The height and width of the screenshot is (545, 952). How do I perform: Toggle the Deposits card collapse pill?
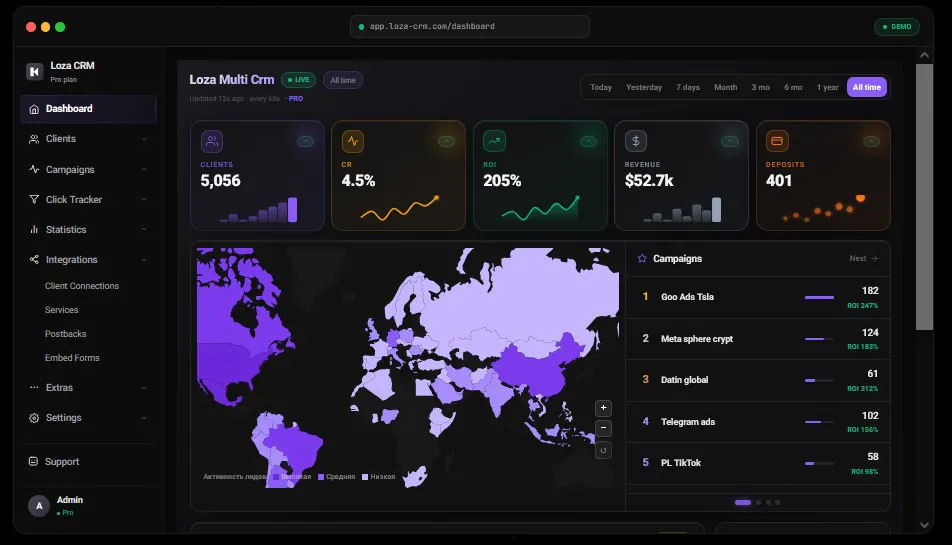[x=871, y=141]
